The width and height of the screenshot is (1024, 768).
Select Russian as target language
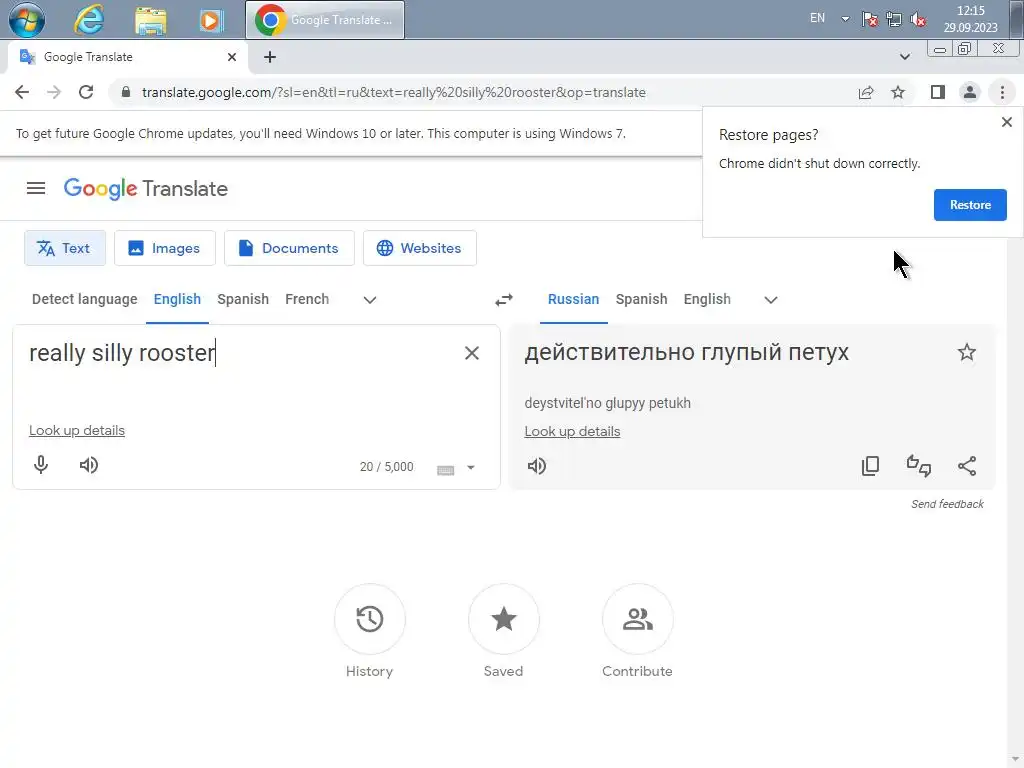(573, 299)
